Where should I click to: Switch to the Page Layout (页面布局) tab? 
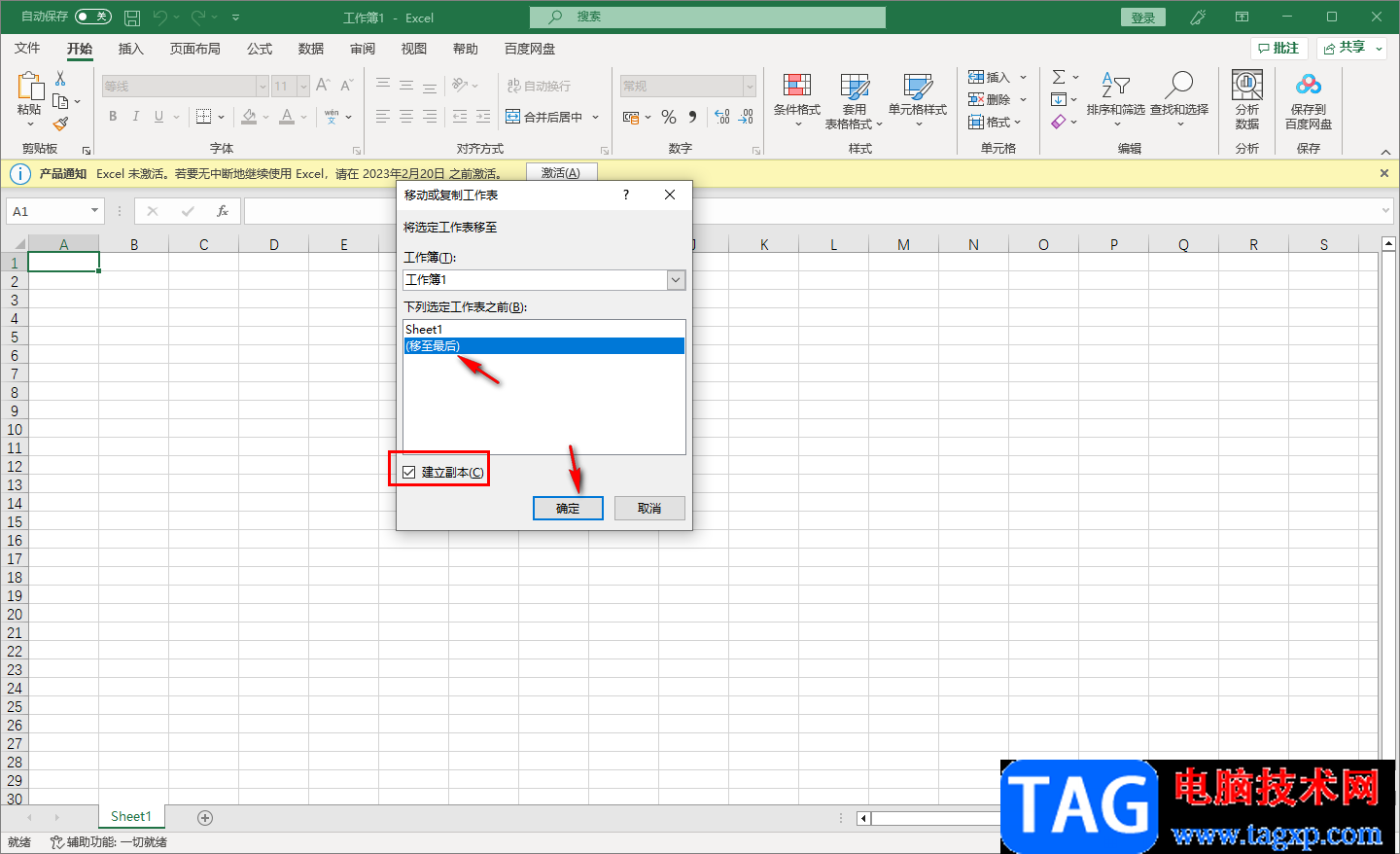tap(194, 49)
